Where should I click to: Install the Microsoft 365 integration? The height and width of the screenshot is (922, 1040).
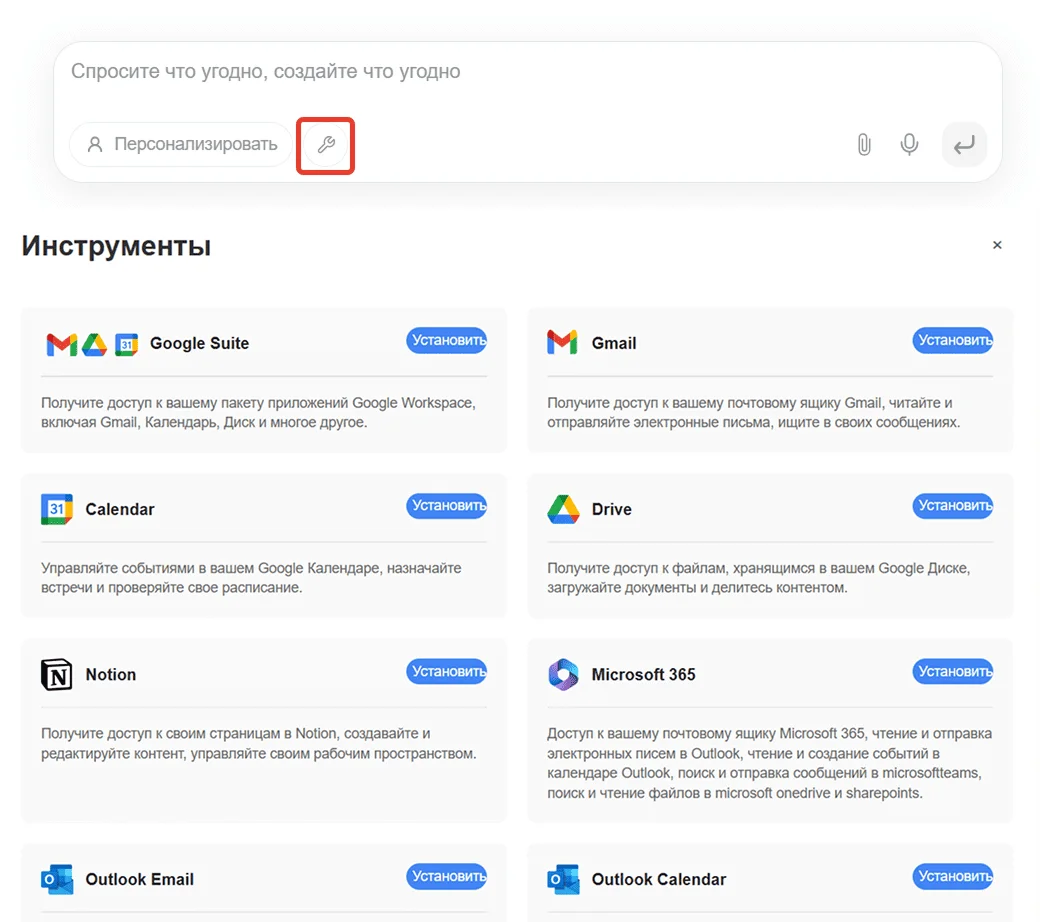(x=952, y=671)
